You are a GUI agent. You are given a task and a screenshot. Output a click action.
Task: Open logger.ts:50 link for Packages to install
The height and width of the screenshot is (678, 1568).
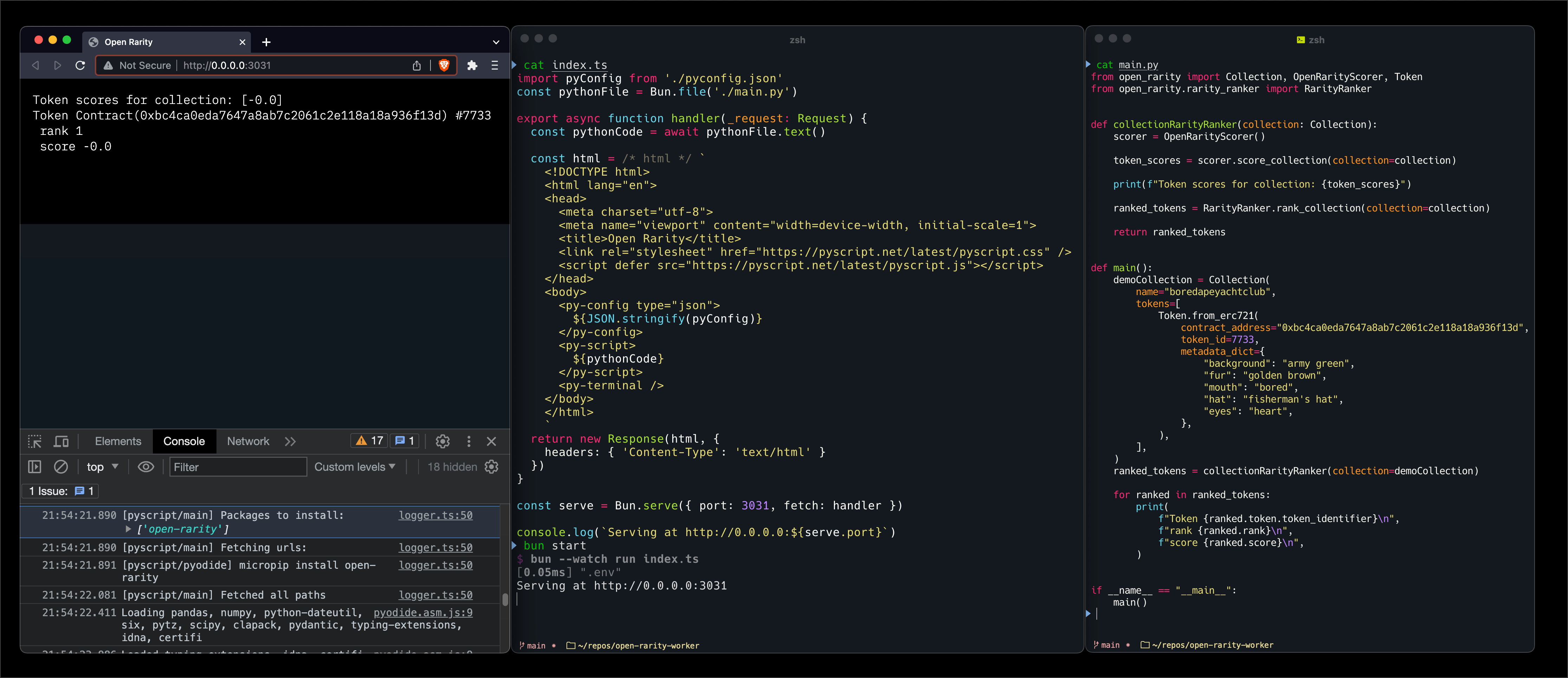435,515
